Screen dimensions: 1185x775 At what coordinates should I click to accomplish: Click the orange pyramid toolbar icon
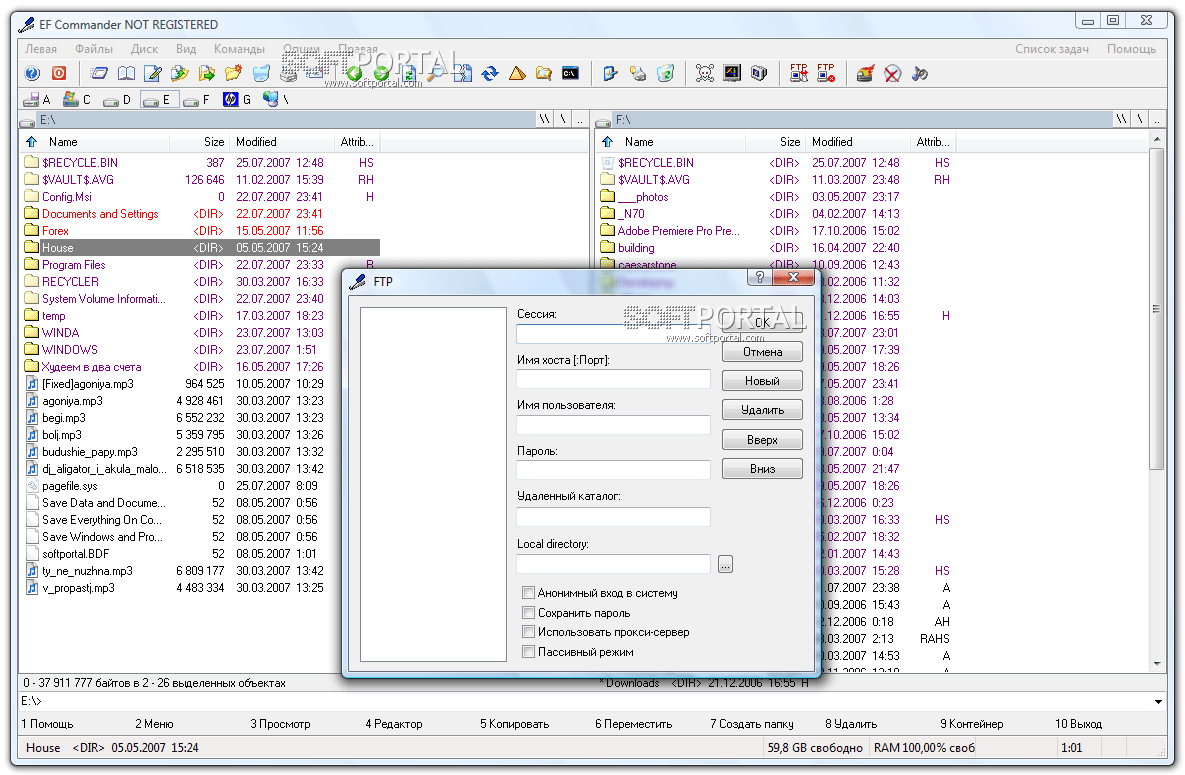click(517, 73)
